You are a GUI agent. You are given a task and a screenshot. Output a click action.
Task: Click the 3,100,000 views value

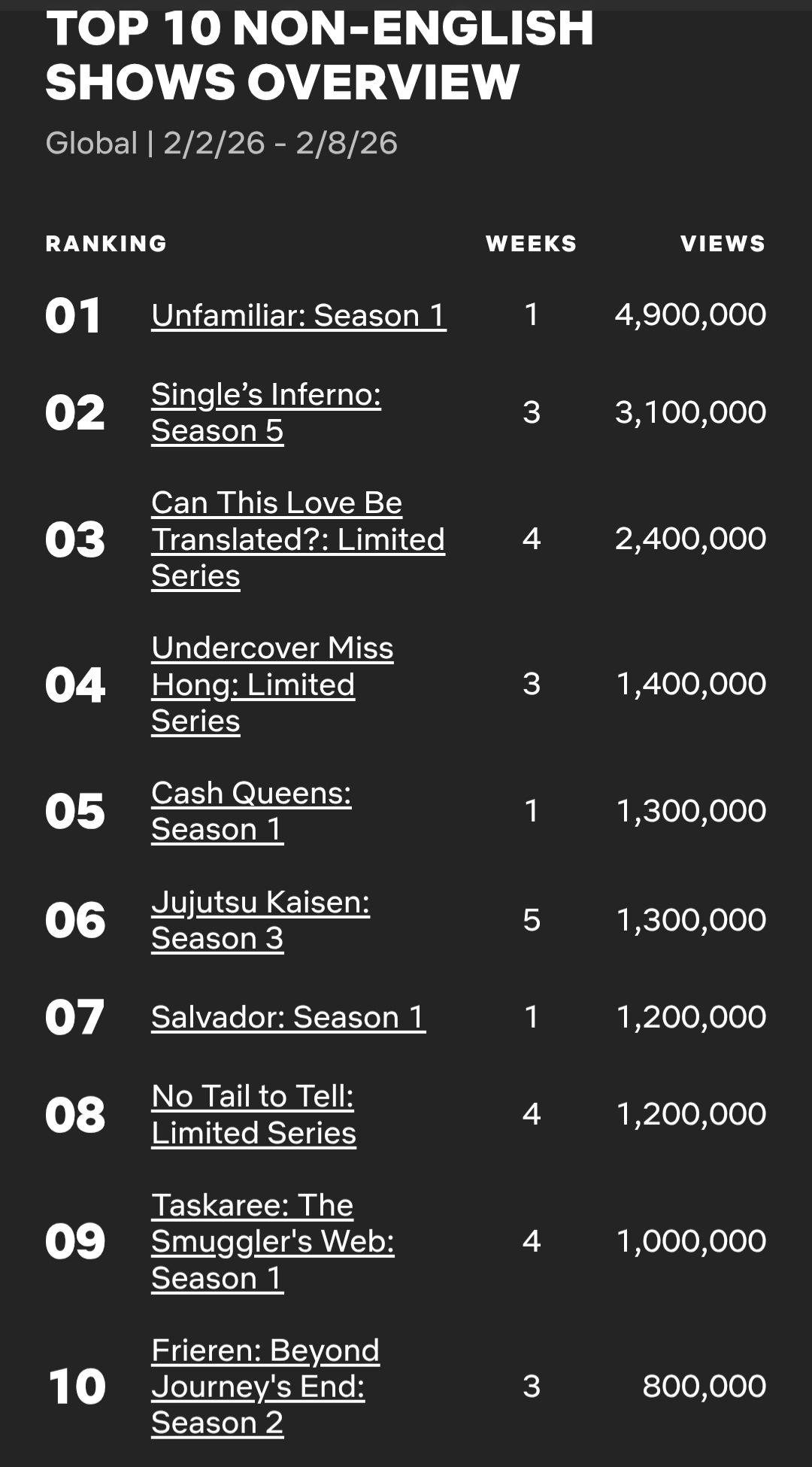pyautogui.click(x=690, y=412)
